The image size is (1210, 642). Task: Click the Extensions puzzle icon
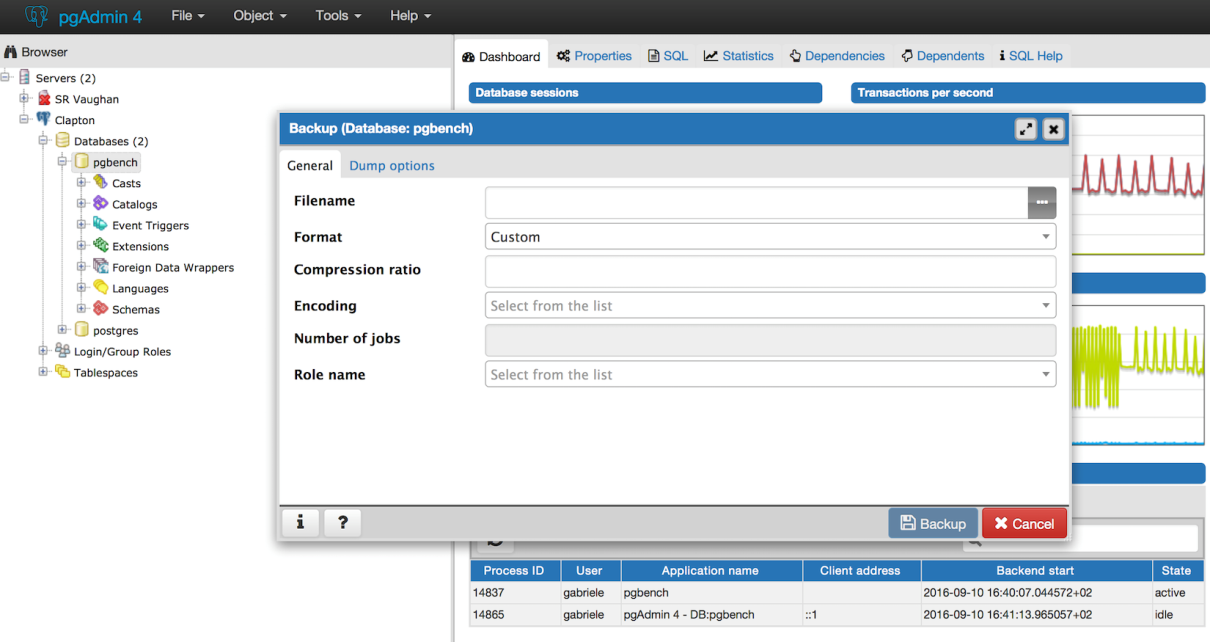(100, 246)
